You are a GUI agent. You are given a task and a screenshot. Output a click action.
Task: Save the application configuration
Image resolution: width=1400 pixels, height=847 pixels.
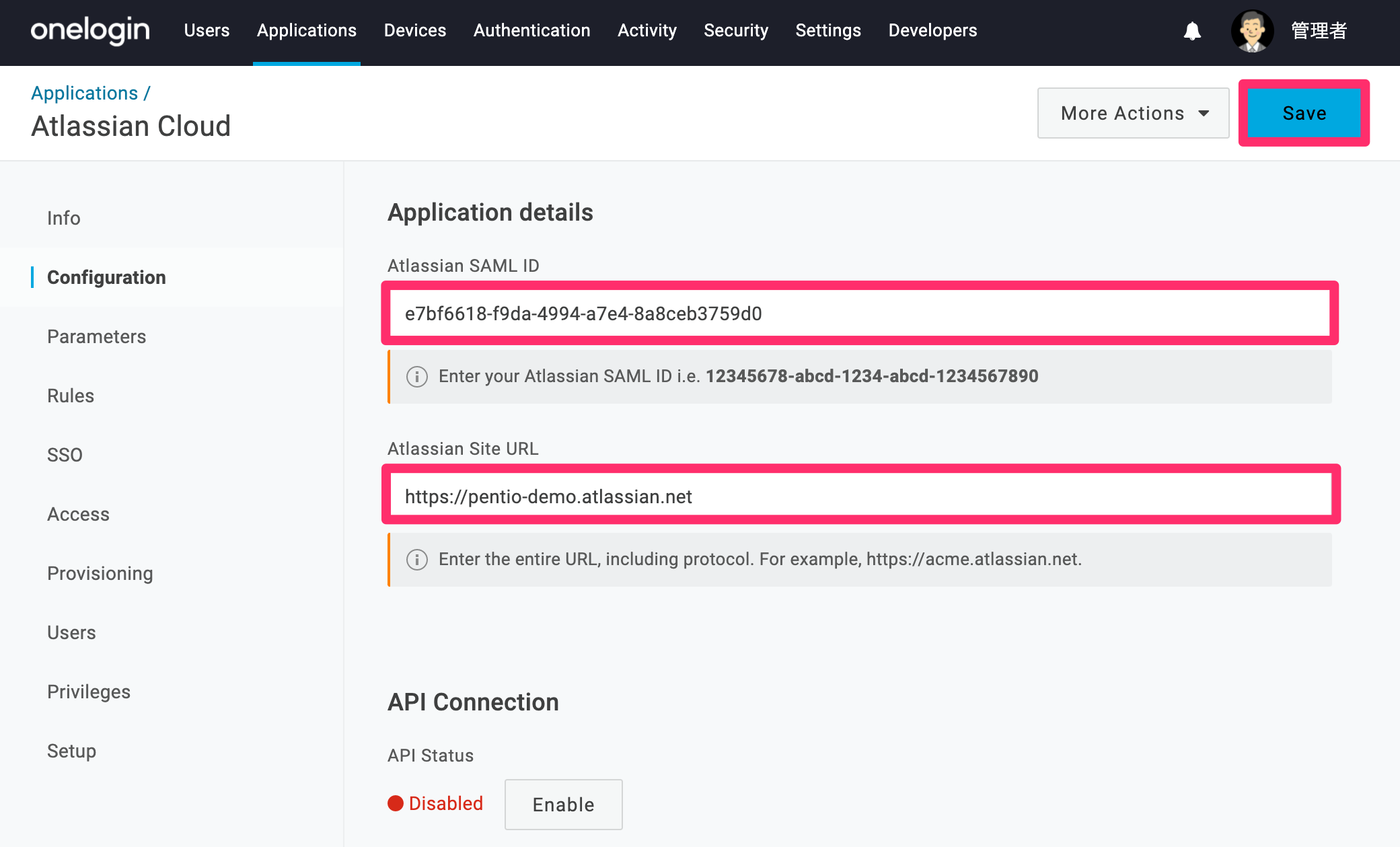1304,113
